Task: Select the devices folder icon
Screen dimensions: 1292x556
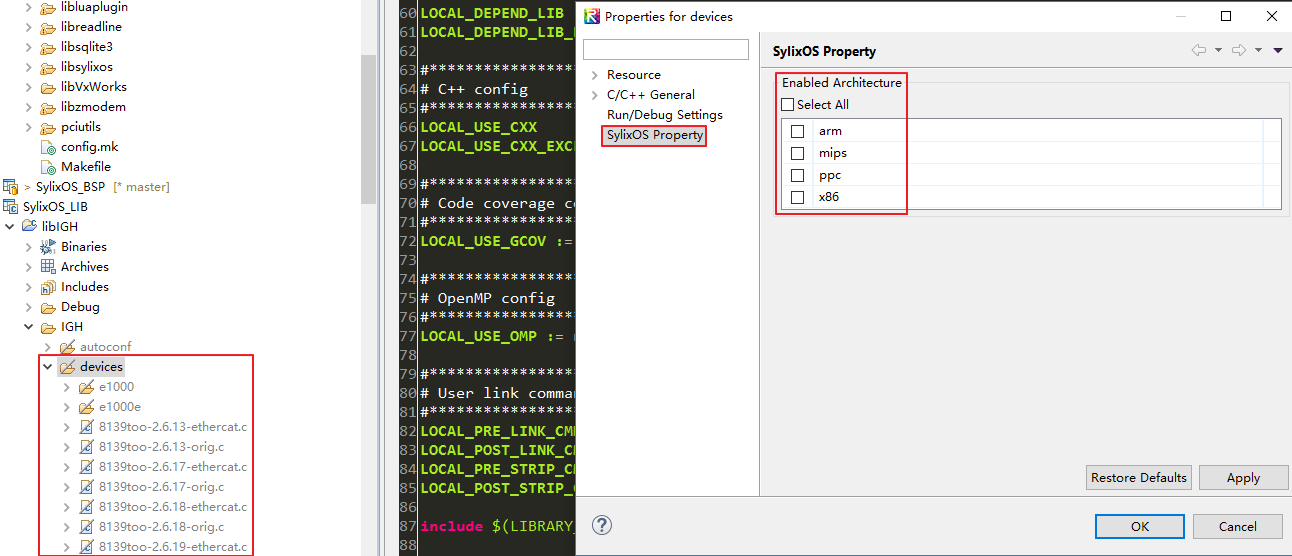Action: click(67, 367)
